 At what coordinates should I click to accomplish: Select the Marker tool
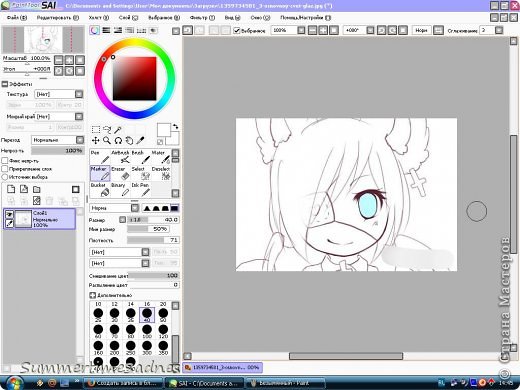[100, 173]
